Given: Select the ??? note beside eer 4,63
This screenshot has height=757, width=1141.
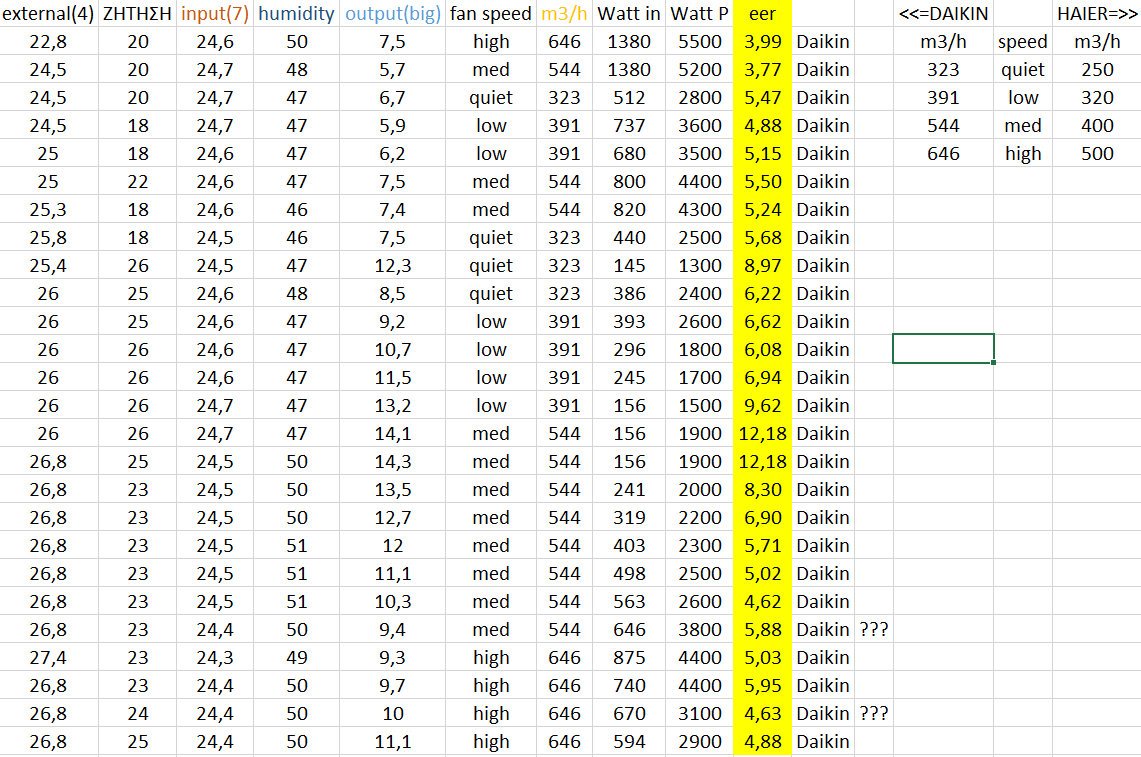Looking at the screenshot, I should click(874, 714).
